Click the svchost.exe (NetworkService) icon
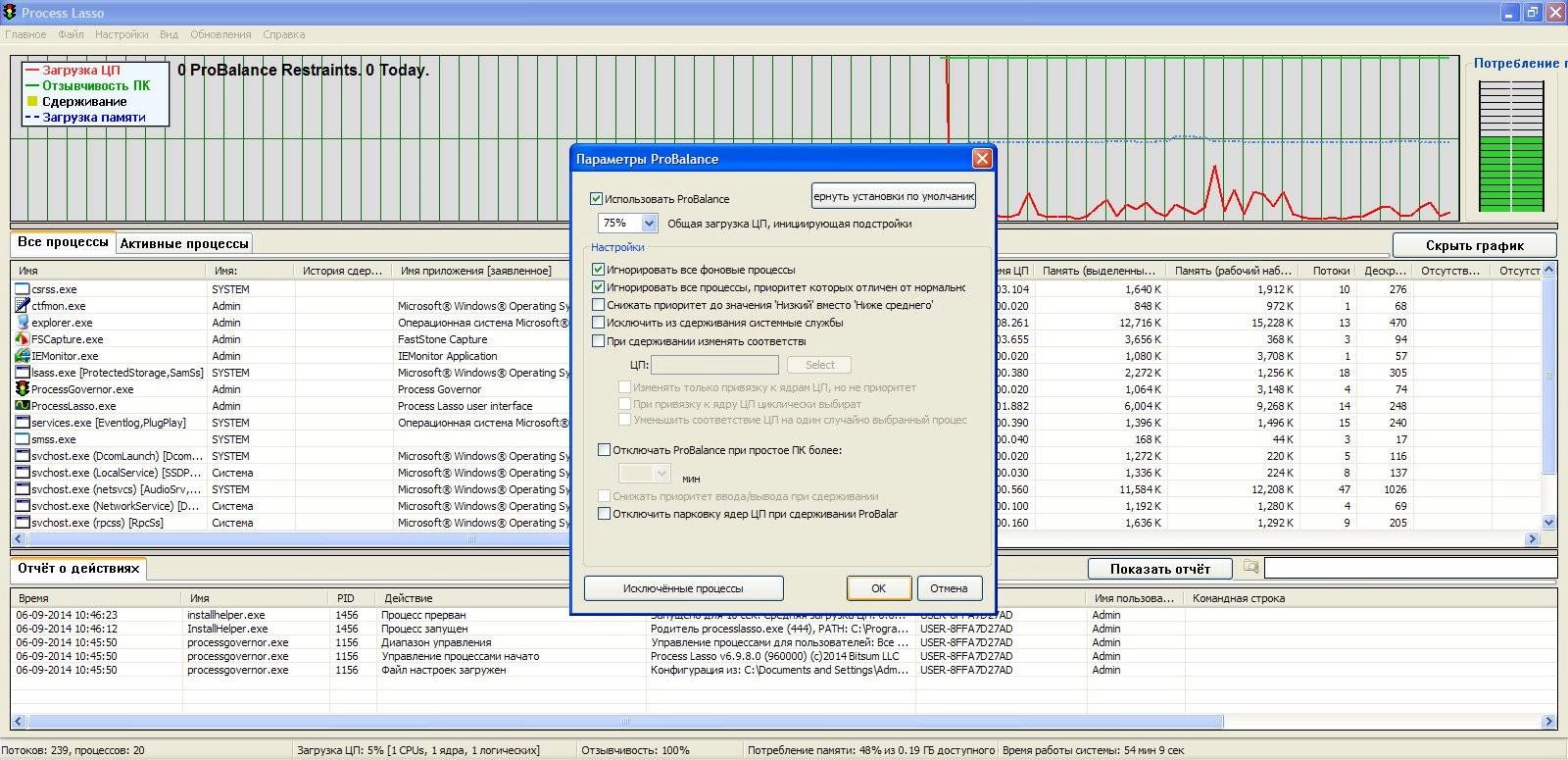Viewport: 1568px width, 760px height. (x=22, y=506)
